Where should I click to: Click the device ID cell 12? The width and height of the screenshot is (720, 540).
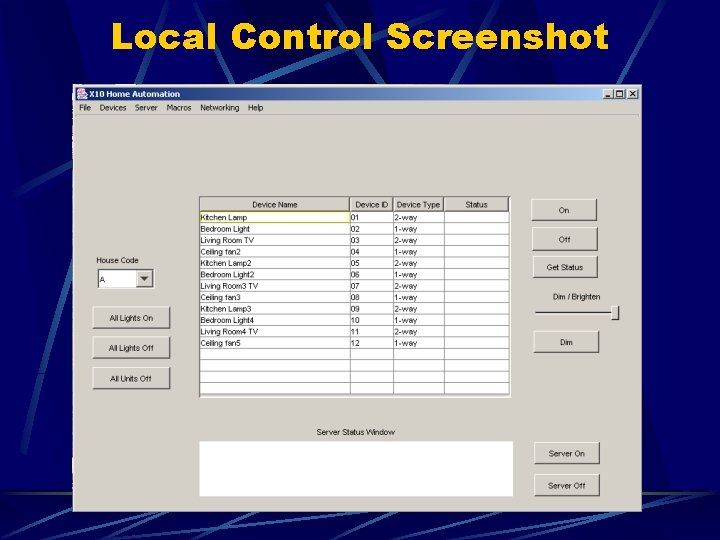tap(371, 343)
